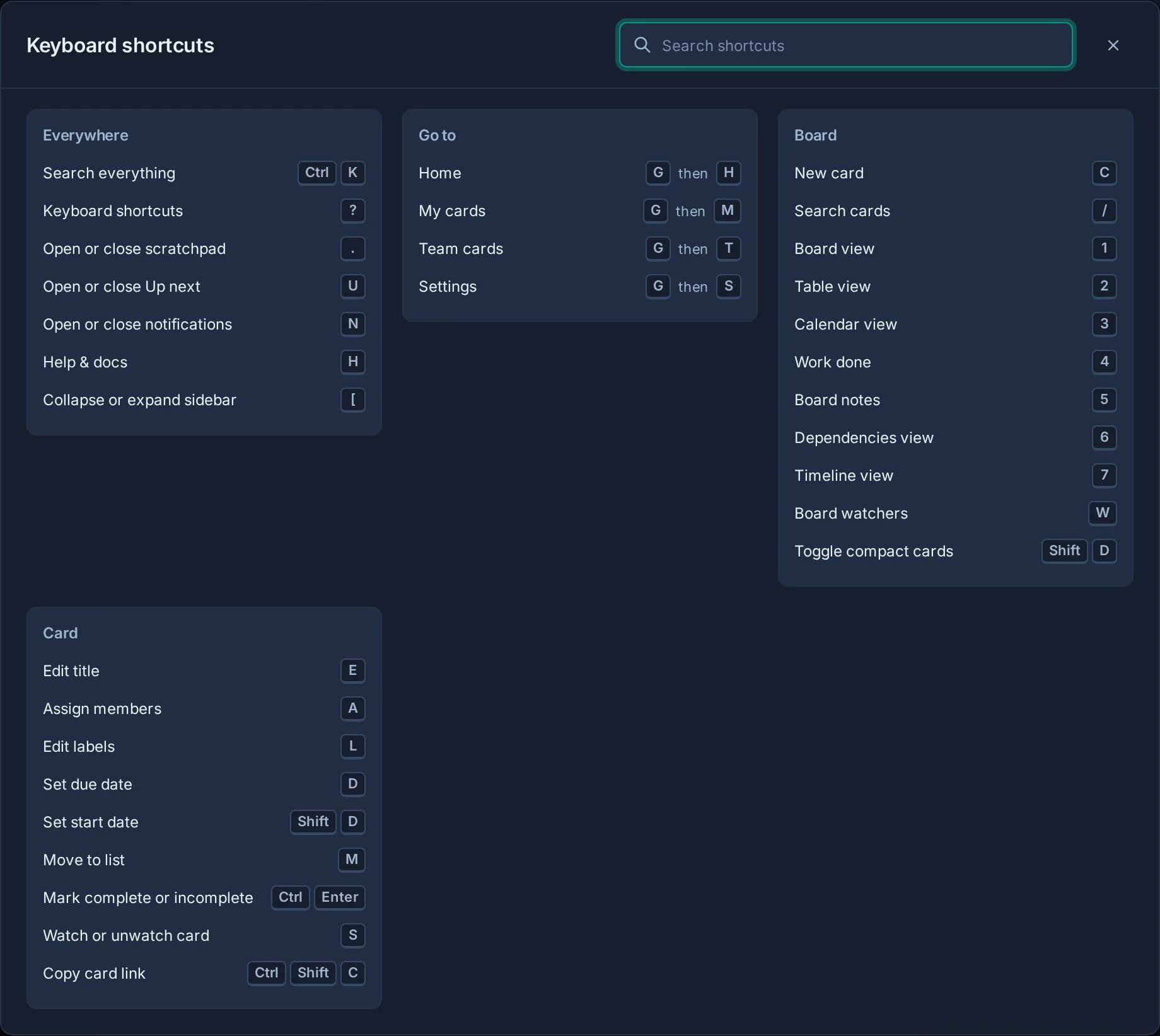Click the 'Search cards' shortcut label
Viewport: 1160px width, 1036px height.
click(842, 210)
